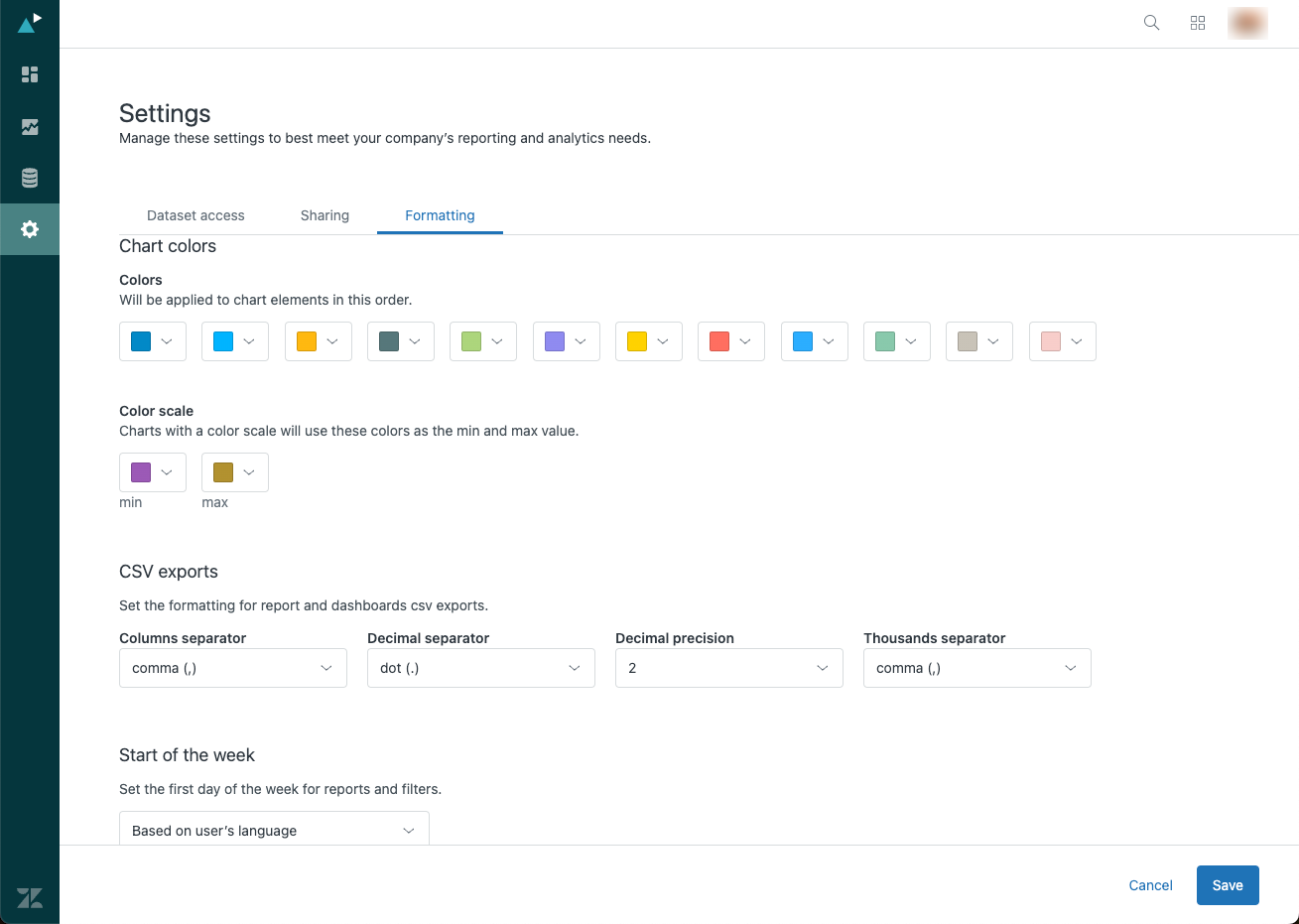Open the second cyan chart color dropdown
Screen dimensions: 1299x924
[x=235, y=341]
